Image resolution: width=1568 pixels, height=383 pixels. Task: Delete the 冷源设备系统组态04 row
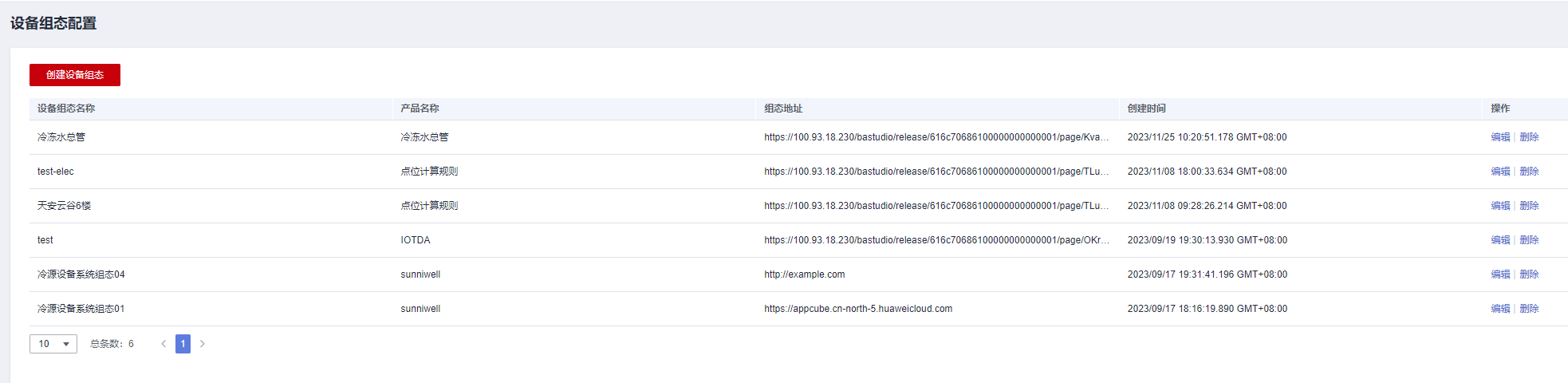tap(1529, 274)
